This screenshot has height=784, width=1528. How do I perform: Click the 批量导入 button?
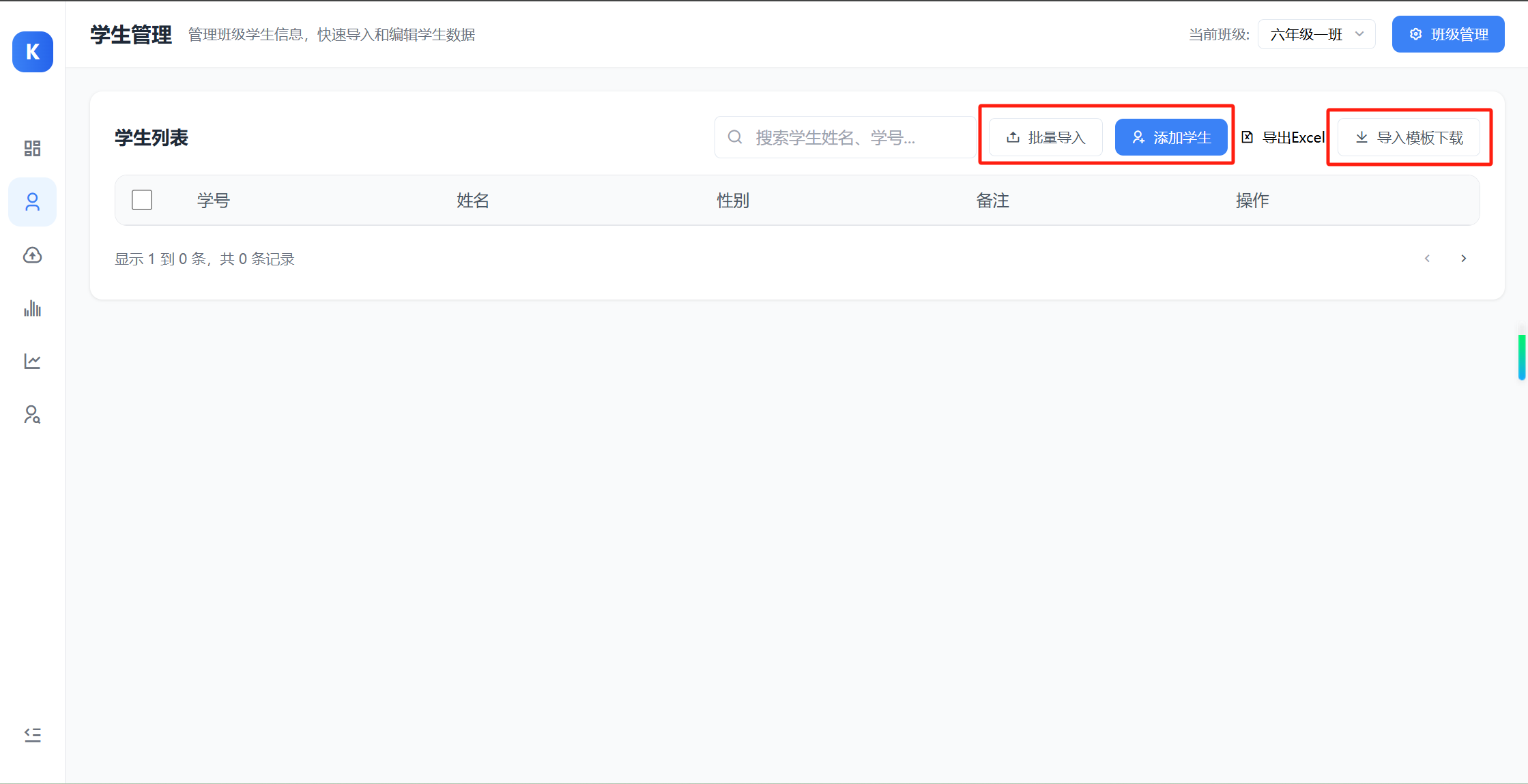[x=1045, y=138]
